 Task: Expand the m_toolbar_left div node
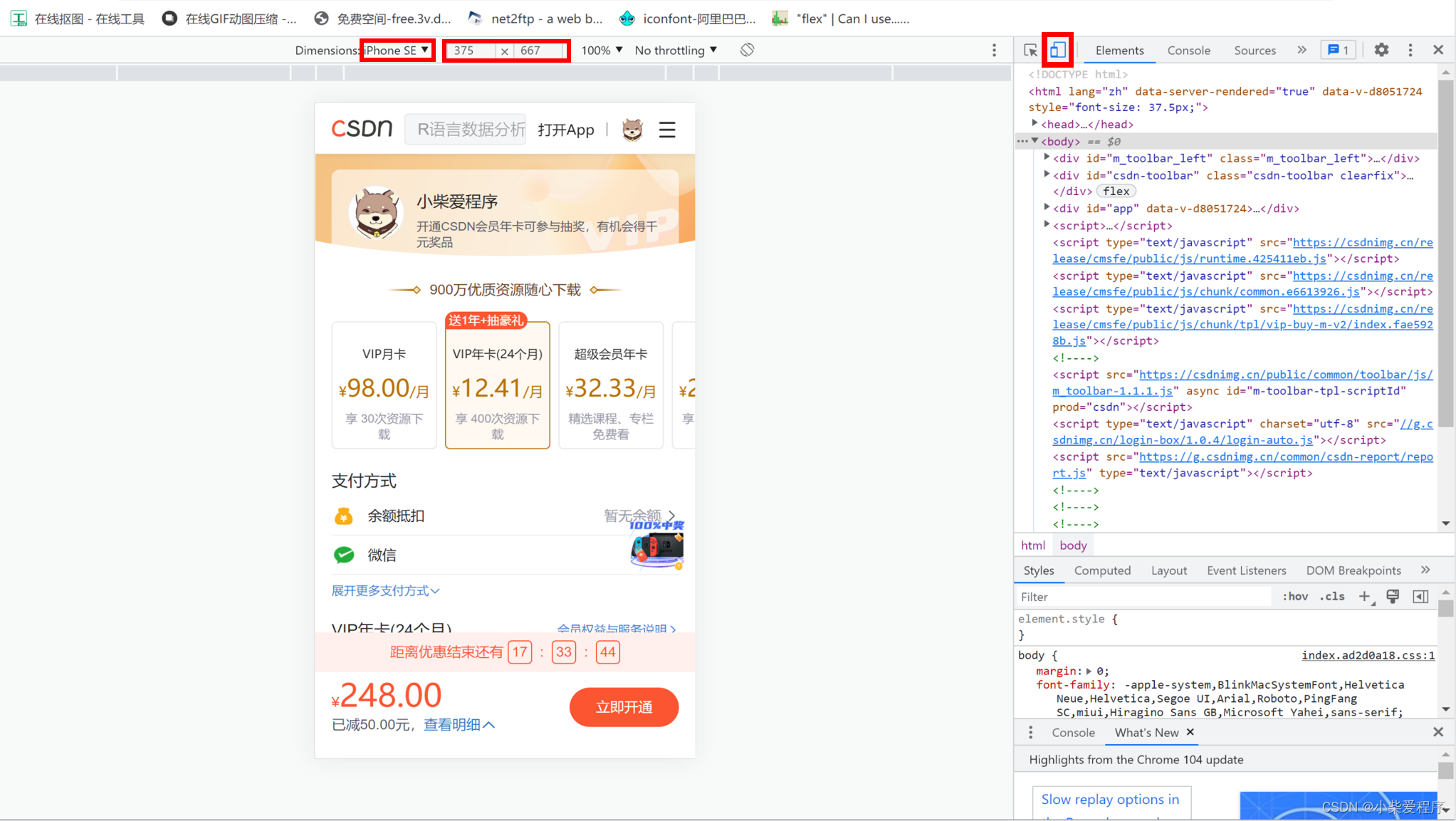pyautogui.click(x=1047, y=157)
